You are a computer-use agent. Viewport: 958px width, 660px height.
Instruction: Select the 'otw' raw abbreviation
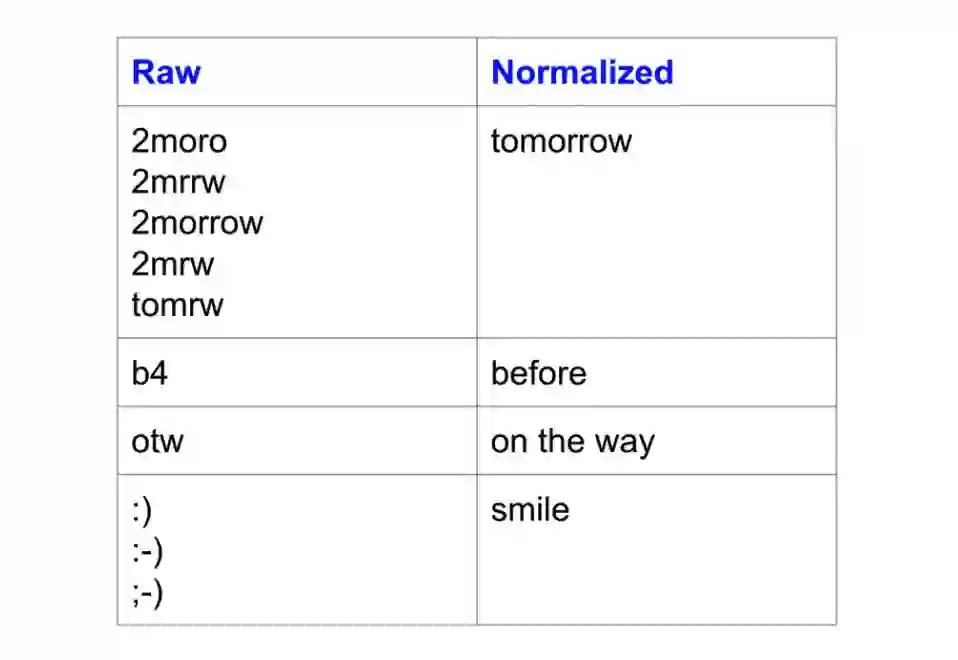(x=157, y=441)
